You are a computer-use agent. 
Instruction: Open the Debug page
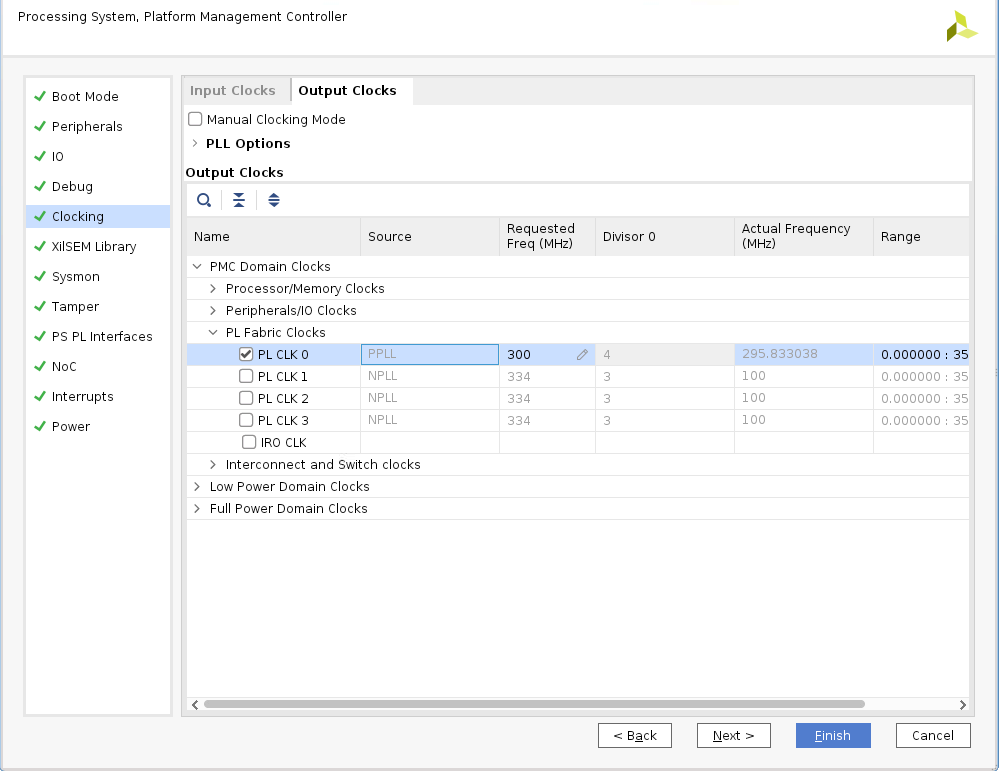[72, 186]
